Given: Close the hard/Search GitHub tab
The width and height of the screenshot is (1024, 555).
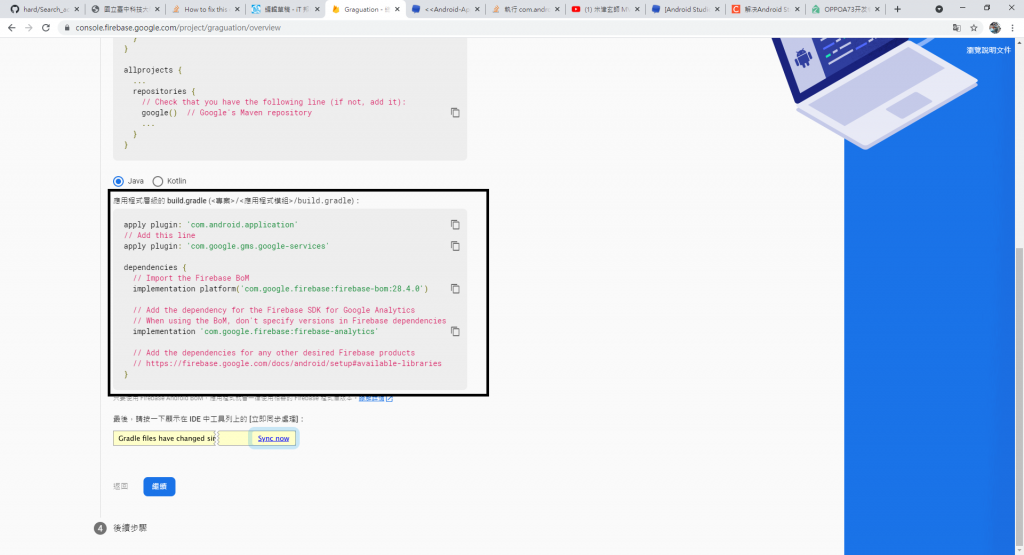Looking at the screenshot, I should 77,9.
